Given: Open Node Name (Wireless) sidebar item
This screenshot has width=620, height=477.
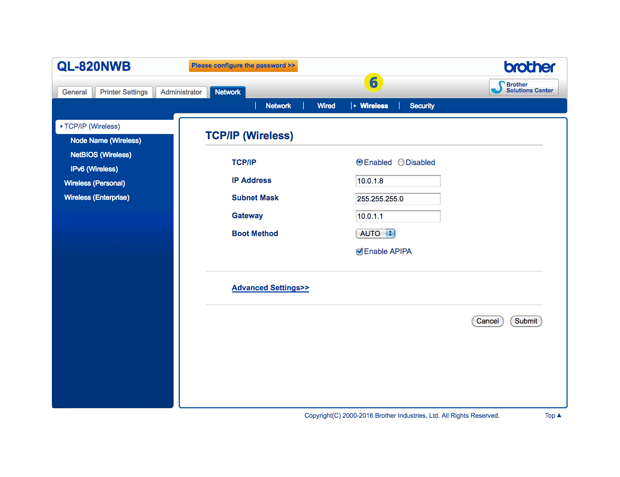Looking at the screenshot, I should [x=106, y=141].
